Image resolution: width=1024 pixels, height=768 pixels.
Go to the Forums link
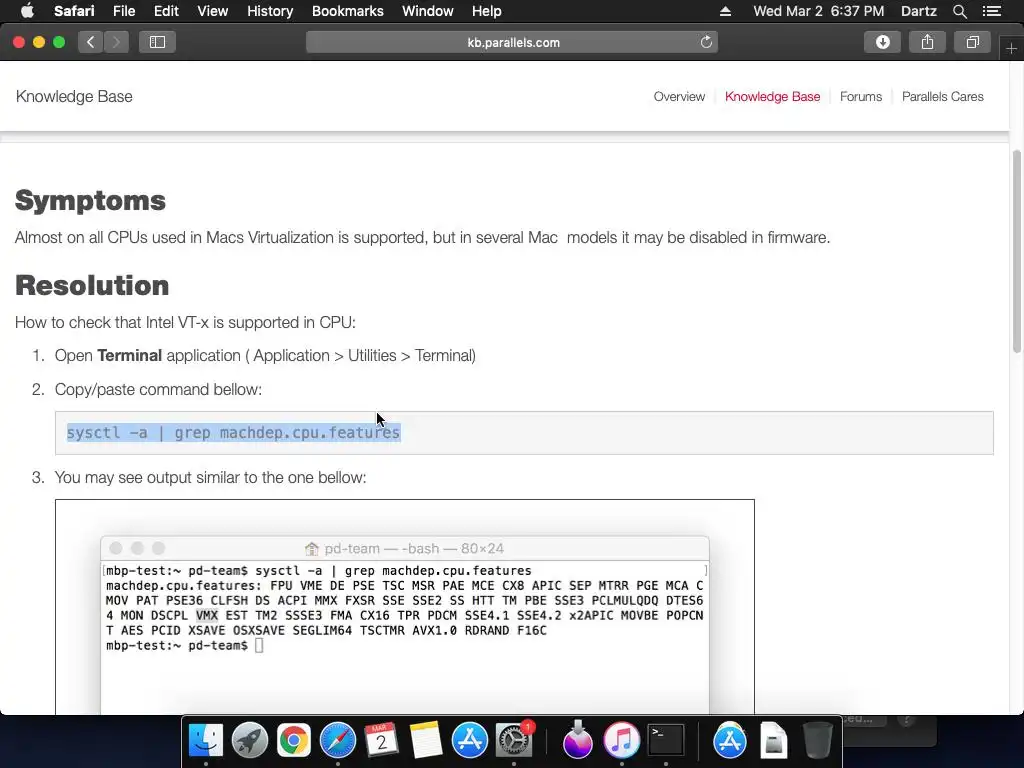(861, 97)
